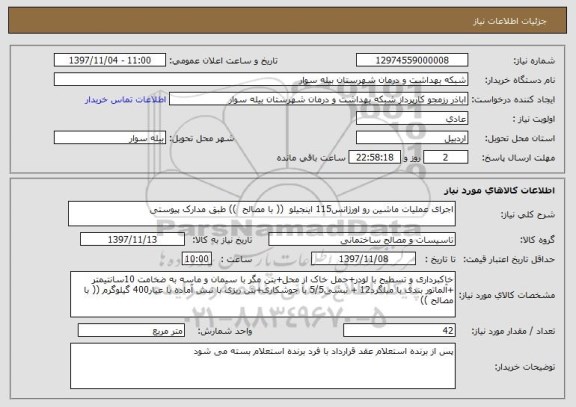Image resolution: width=576 pixels, height=407 pixels.
Task: Click the buyer organization name field
Action: pyautogui.click(x=261, y=79)
